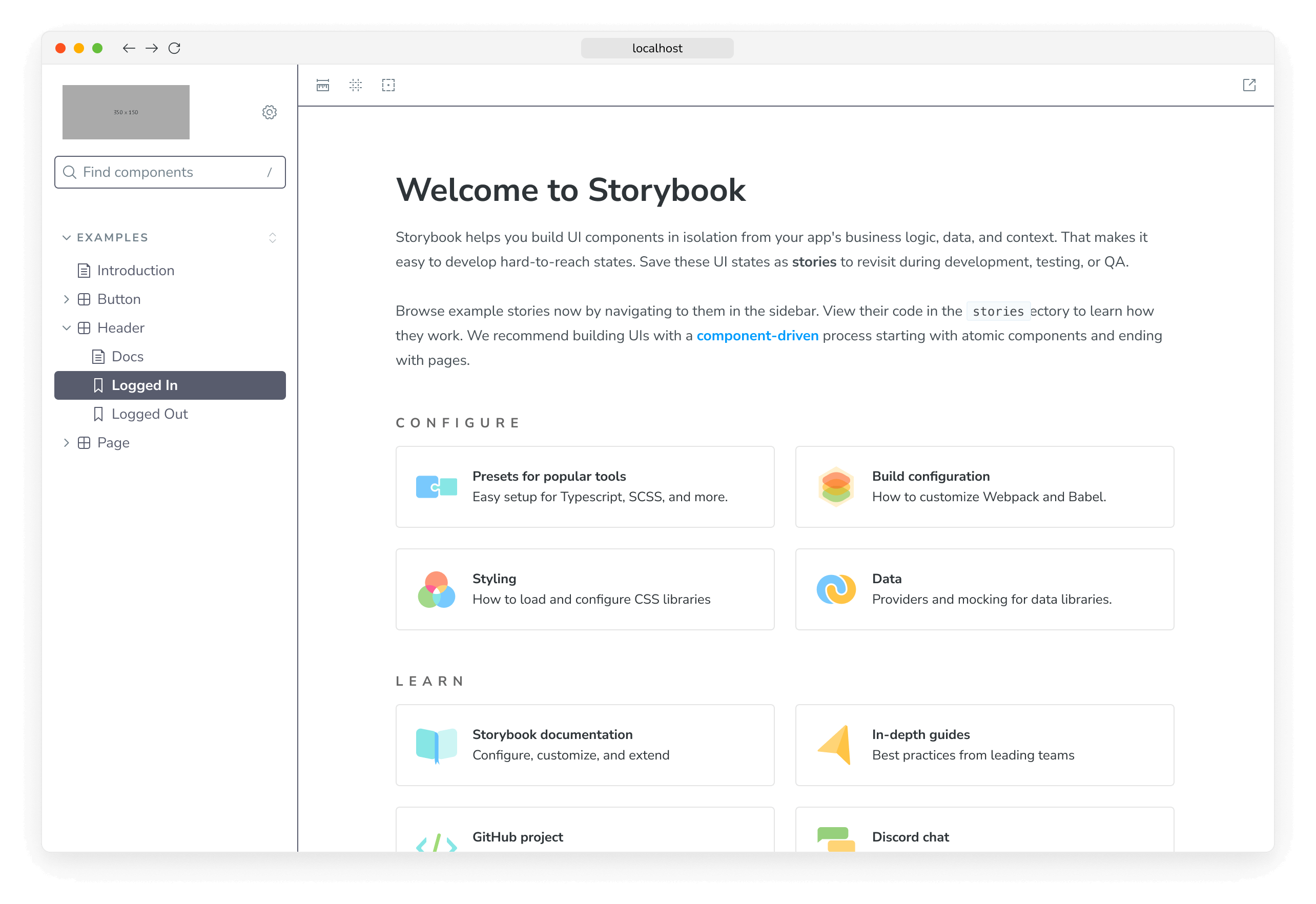
Task: Open the sidebar settings gear menu
Action: click(270, 112)
